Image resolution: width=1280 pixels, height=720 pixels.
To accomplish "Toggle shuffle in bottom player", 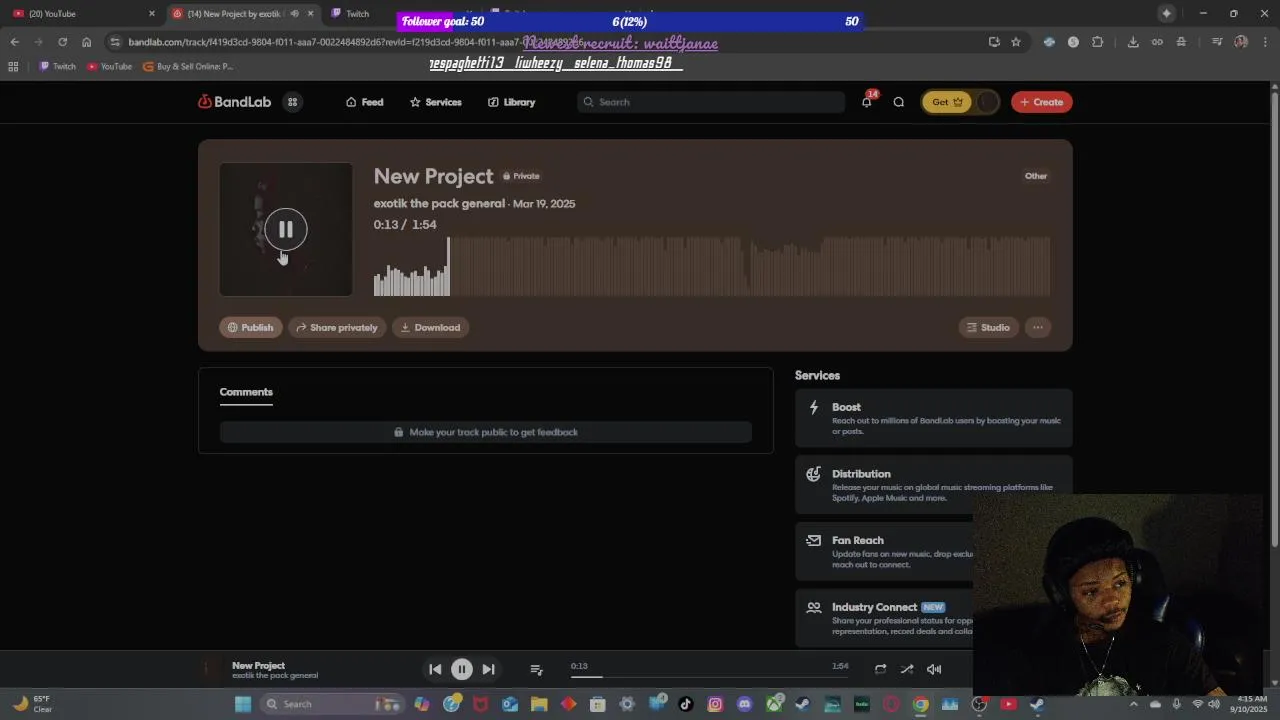I will tap(907, 669).
